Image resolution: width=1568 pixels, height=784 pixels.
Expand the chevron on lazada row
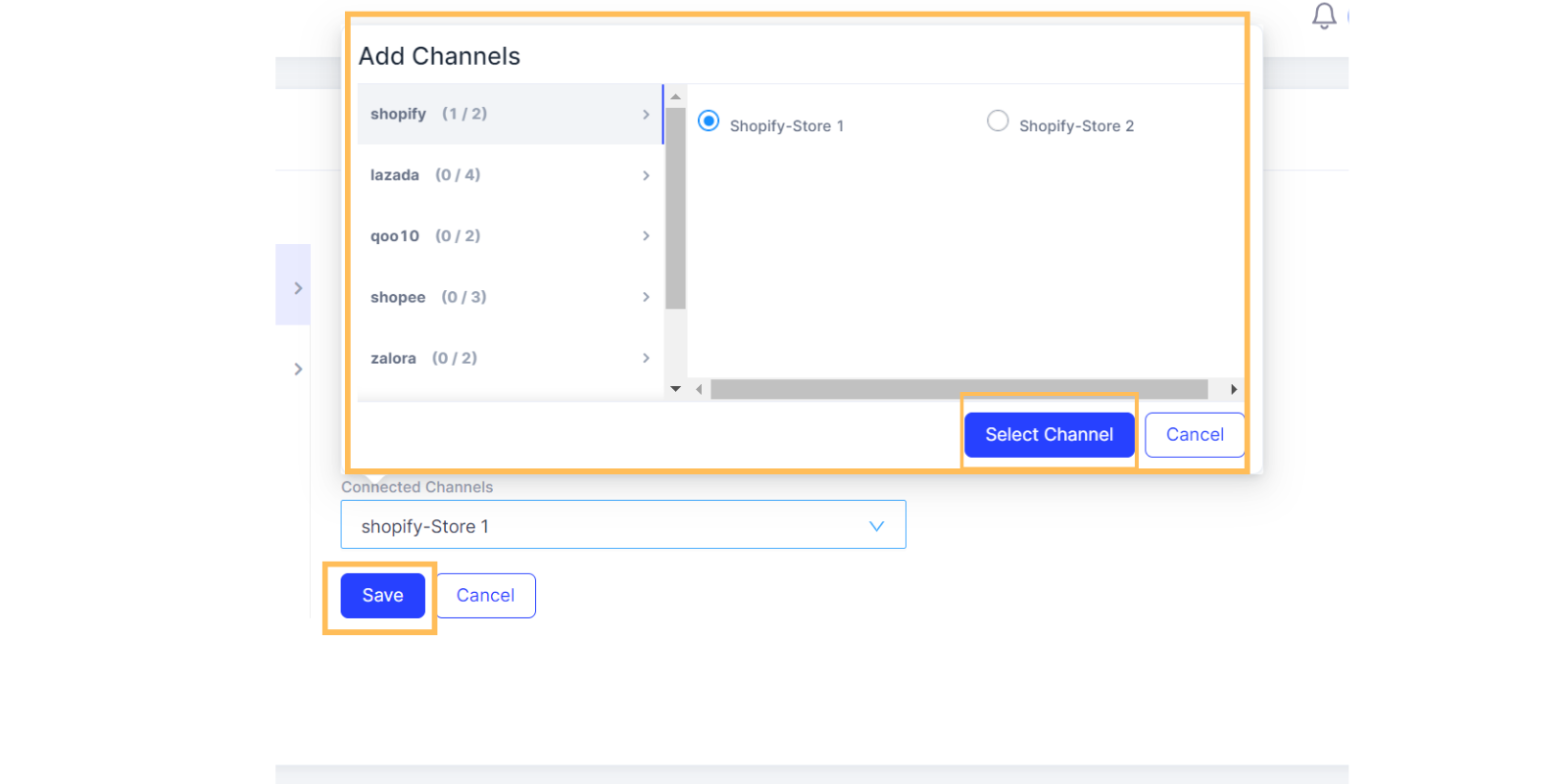(x=646, y=175)
